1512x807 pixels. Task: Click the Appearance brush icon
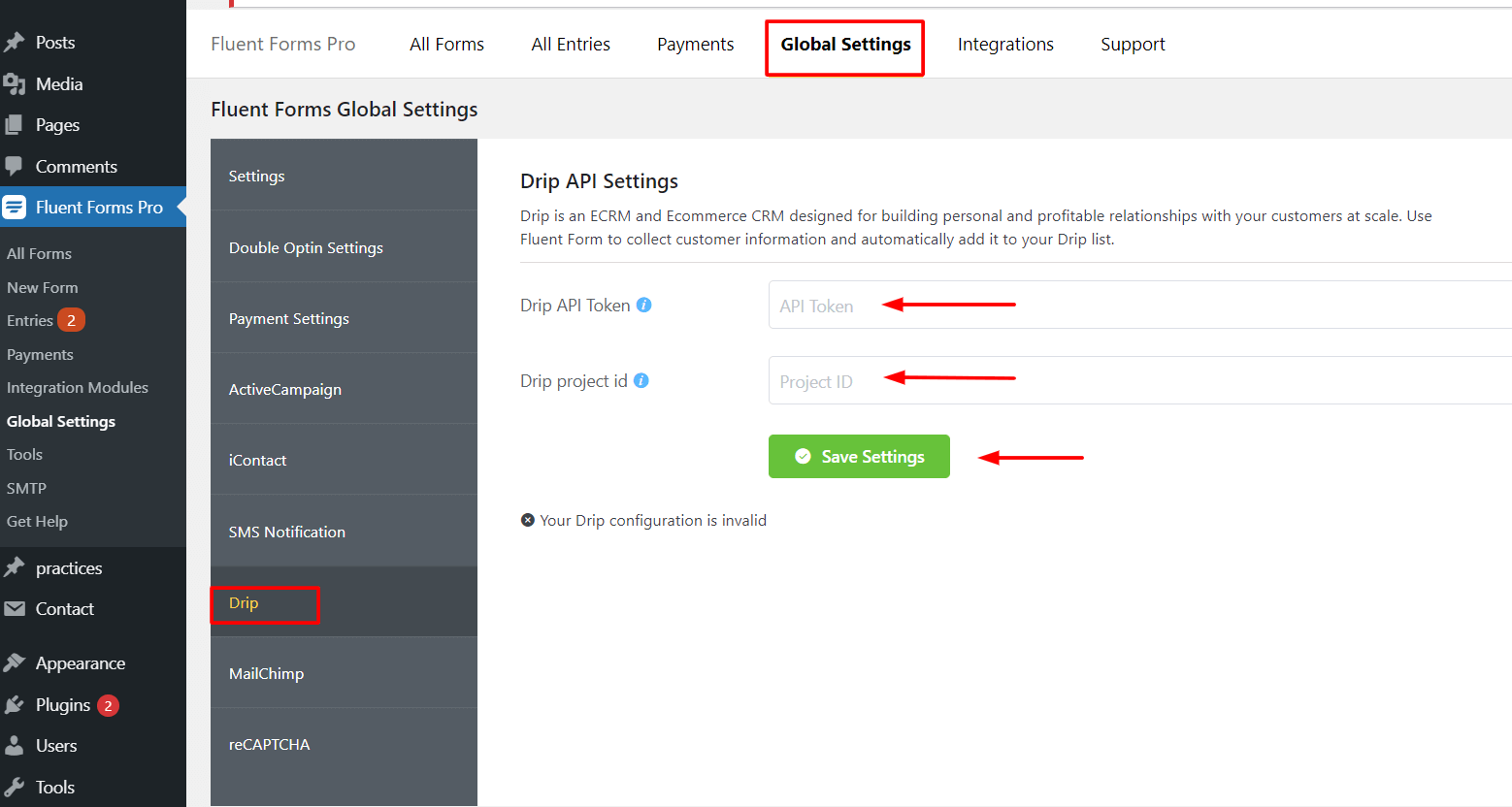point(14,663)
